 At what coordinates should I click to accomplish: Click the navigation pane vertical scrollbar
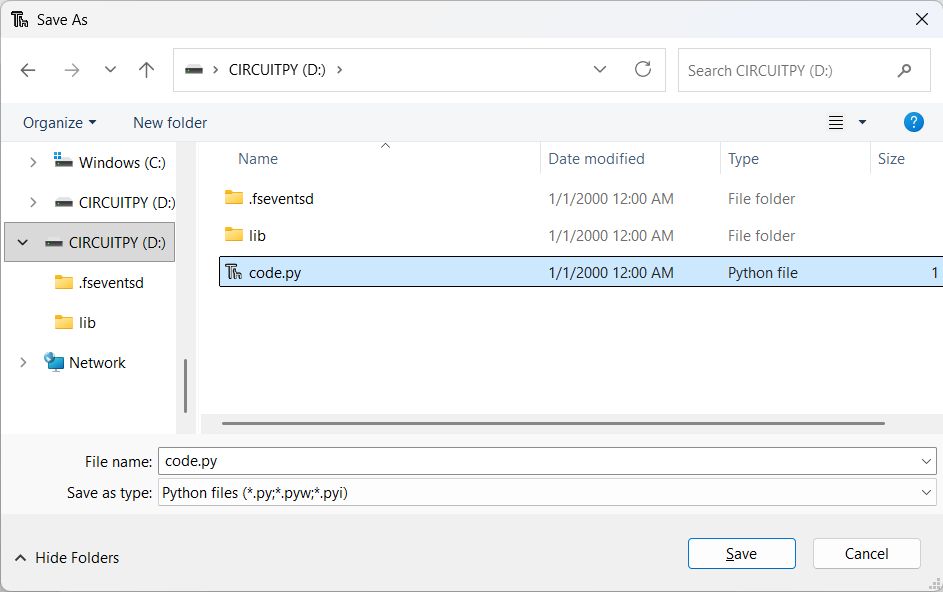point(185,386)
